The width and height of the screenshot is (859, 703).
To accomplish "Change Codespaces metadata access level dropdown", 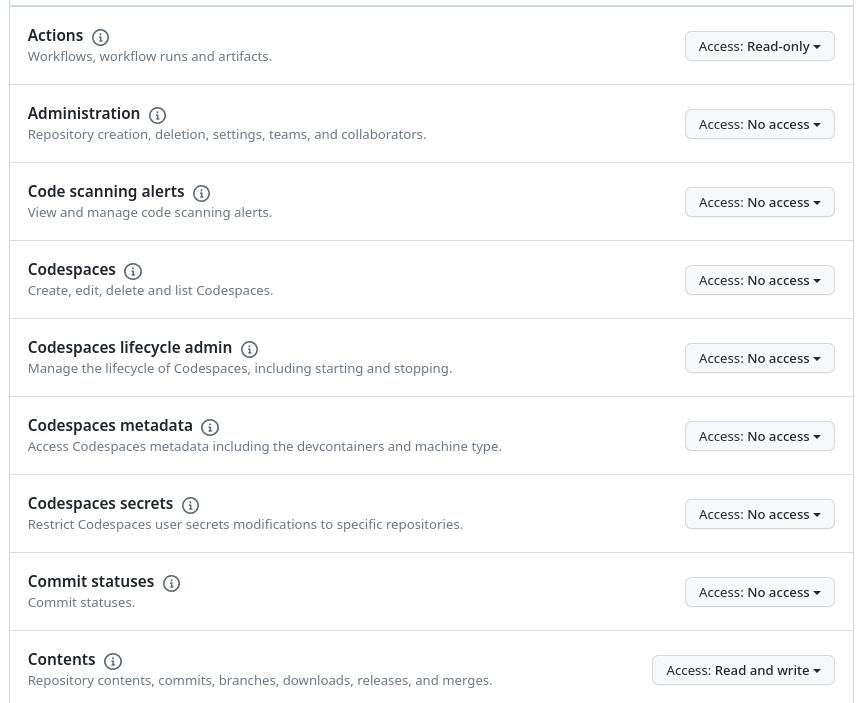I will pos(759,436).
